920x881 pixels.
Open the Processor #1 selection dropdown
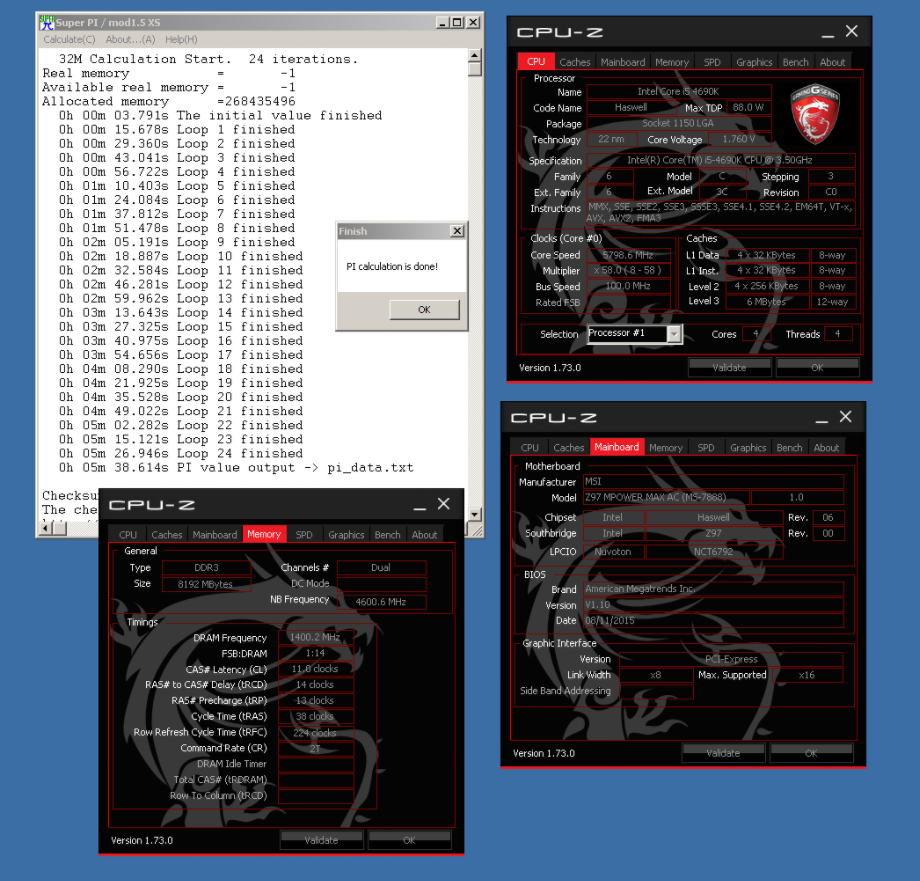coord(674,334)
